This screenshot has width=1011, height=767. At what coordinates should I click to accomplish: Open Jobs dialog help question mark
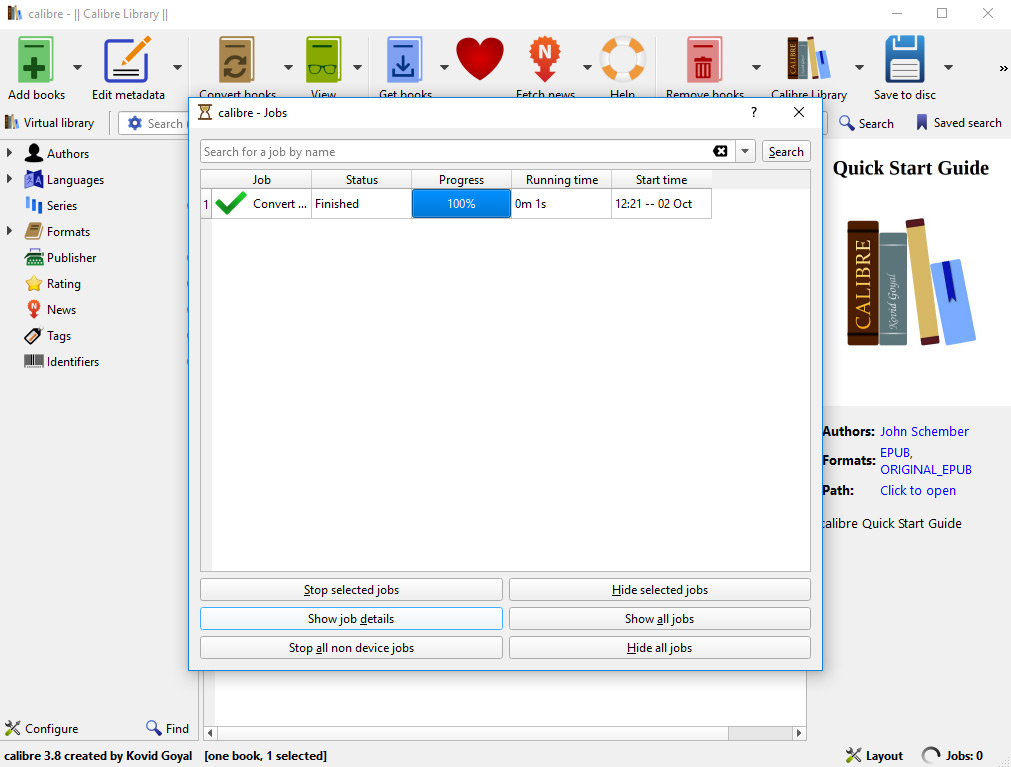coord(754,112)
